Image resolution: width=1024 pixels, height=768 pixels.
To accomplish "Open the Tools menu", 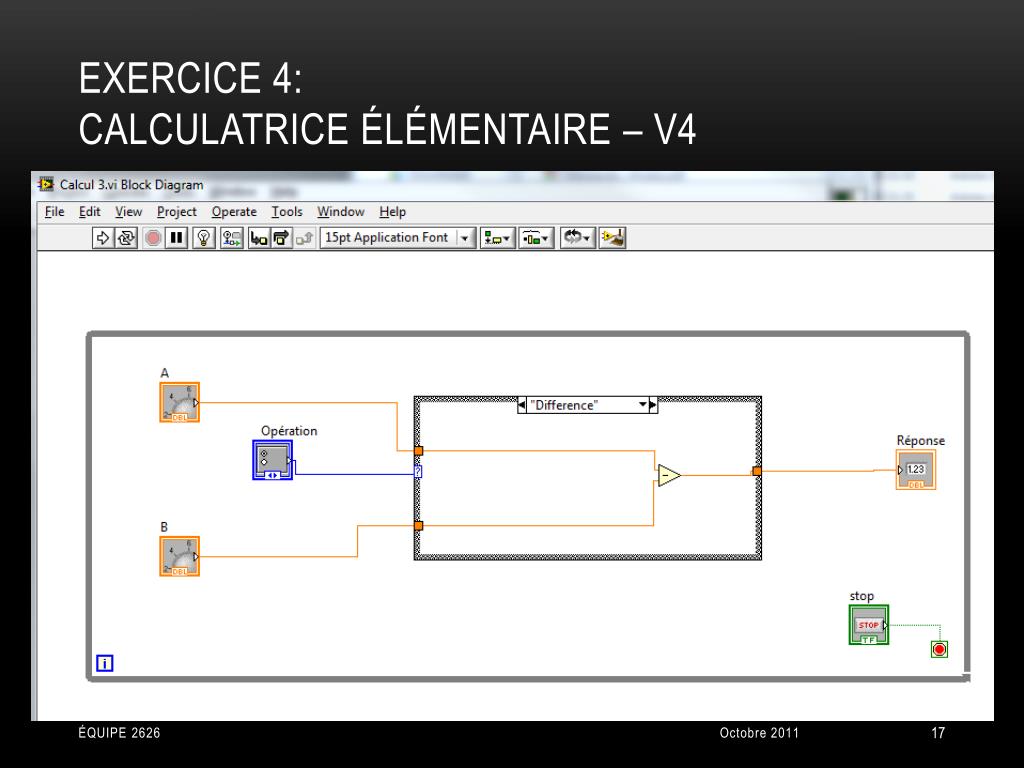I will click(x=287, y=212).
